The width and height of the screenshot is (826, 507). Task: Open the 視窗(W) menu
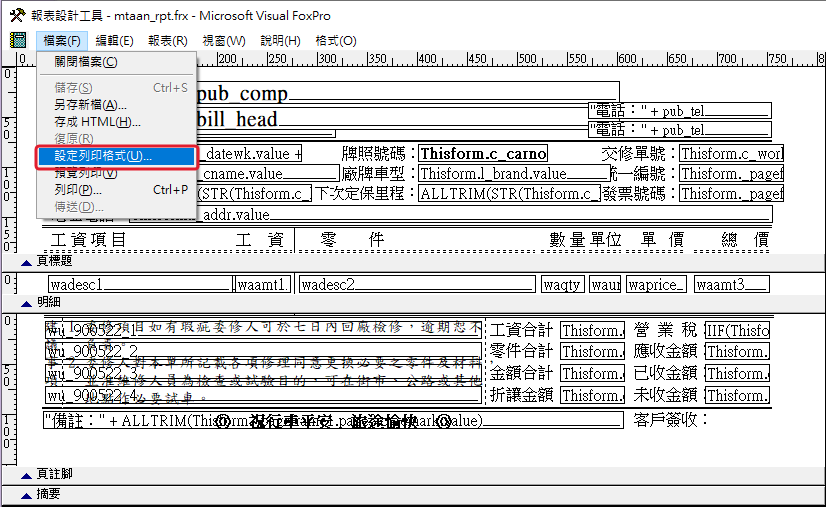[224, 41]
